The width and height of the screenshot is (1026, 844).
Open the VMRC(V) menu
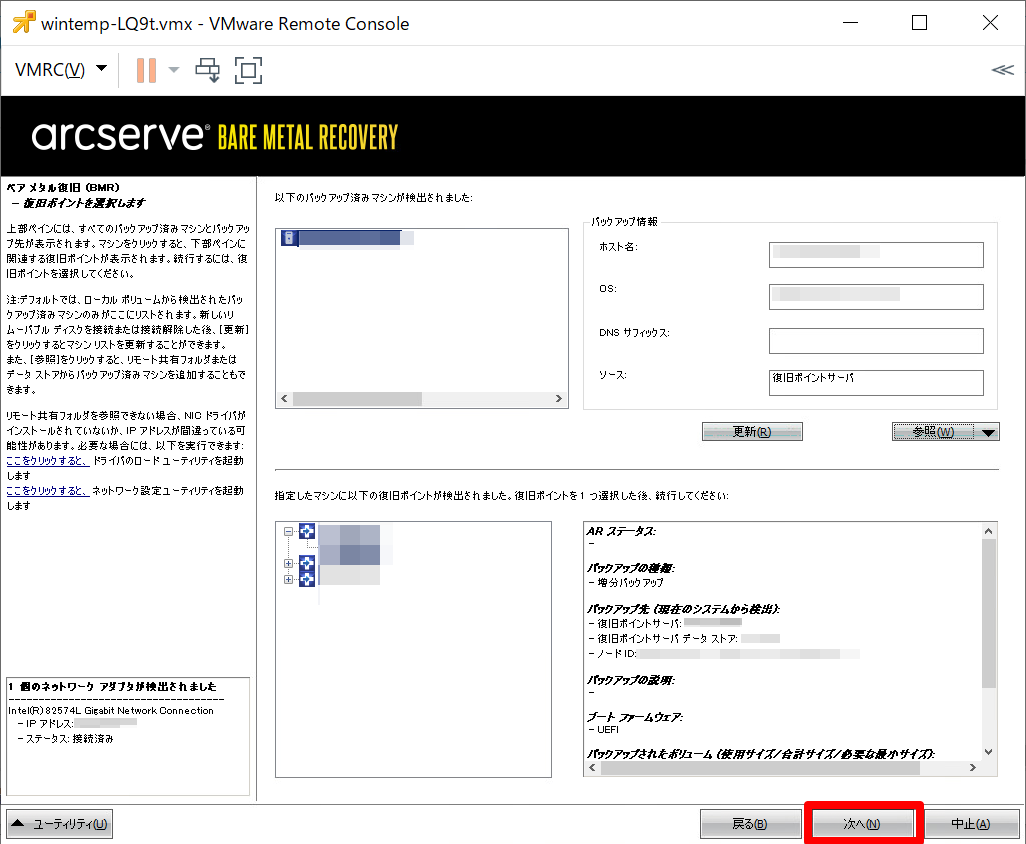(60, 69)
